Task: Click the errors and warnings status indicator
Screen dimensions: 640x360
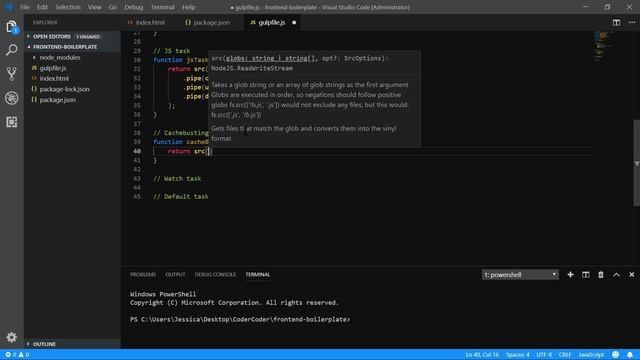Action: coord(17,355)
